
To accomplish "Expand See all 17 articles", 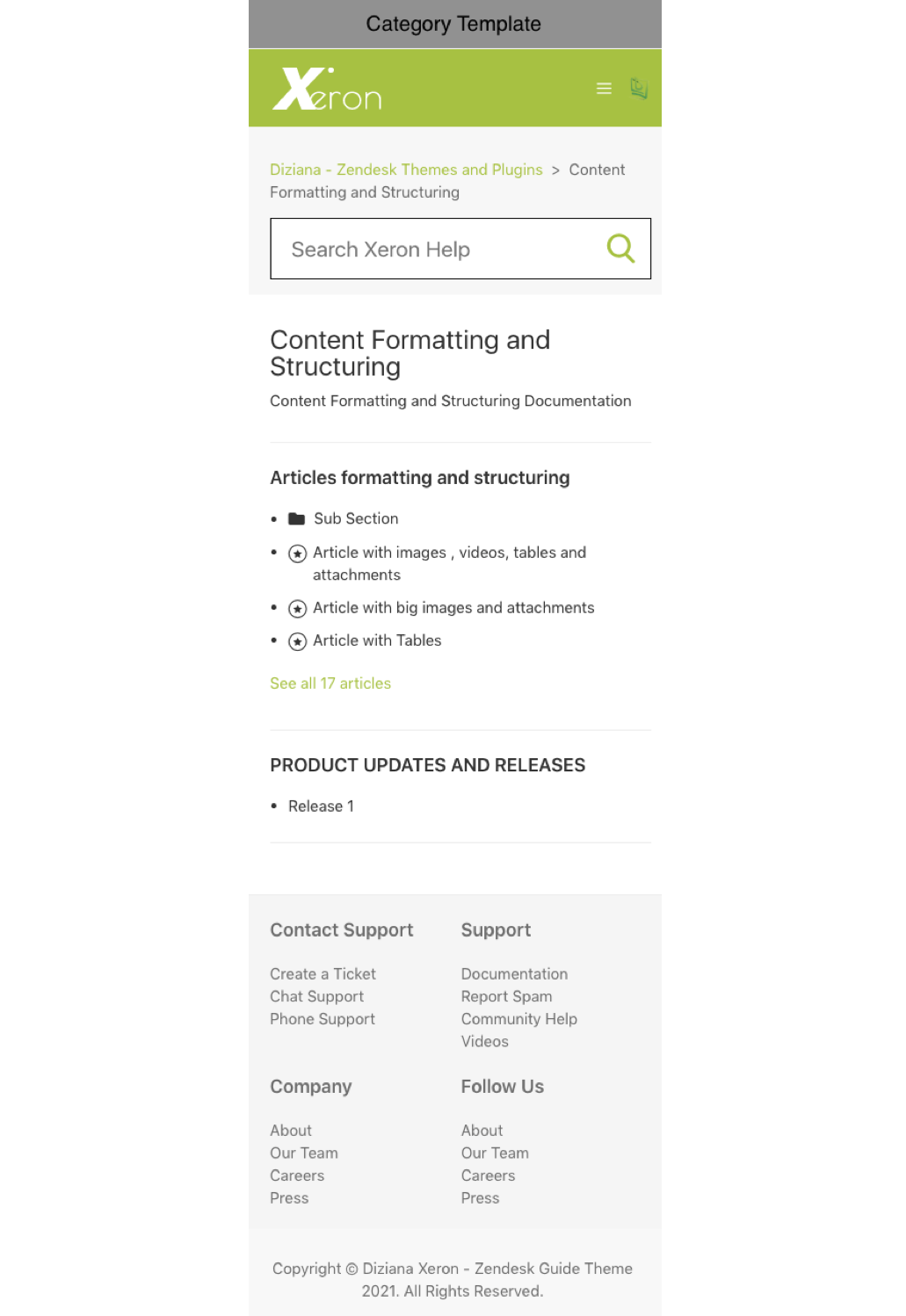I will (x=330, y=683).
